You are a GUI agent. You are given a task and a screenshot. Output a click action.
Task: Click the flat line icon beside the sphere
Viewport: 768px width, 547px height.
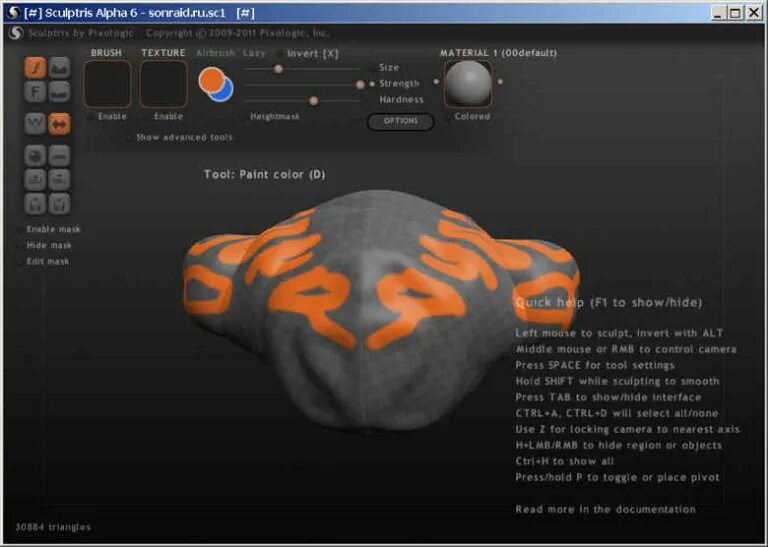59,156
